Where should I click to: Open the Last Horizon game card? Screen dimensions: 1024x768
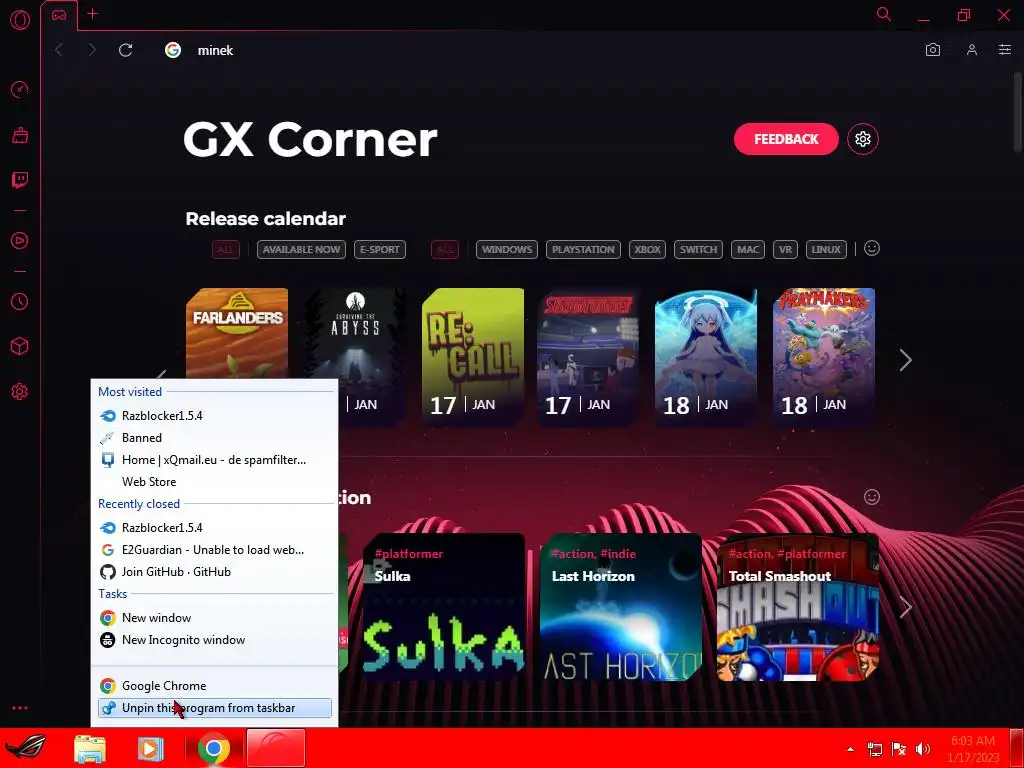621,607
